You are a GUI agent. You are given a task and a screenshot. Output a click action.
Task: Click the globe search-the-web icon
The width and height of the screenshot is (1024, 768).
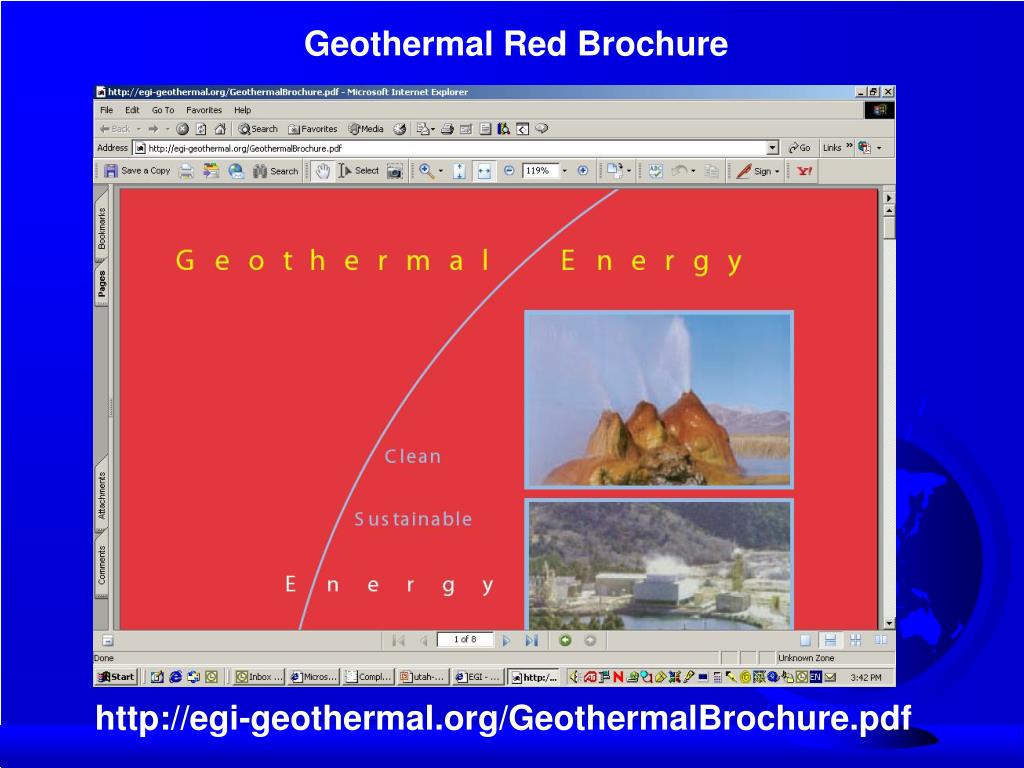(x=236, y=171)
